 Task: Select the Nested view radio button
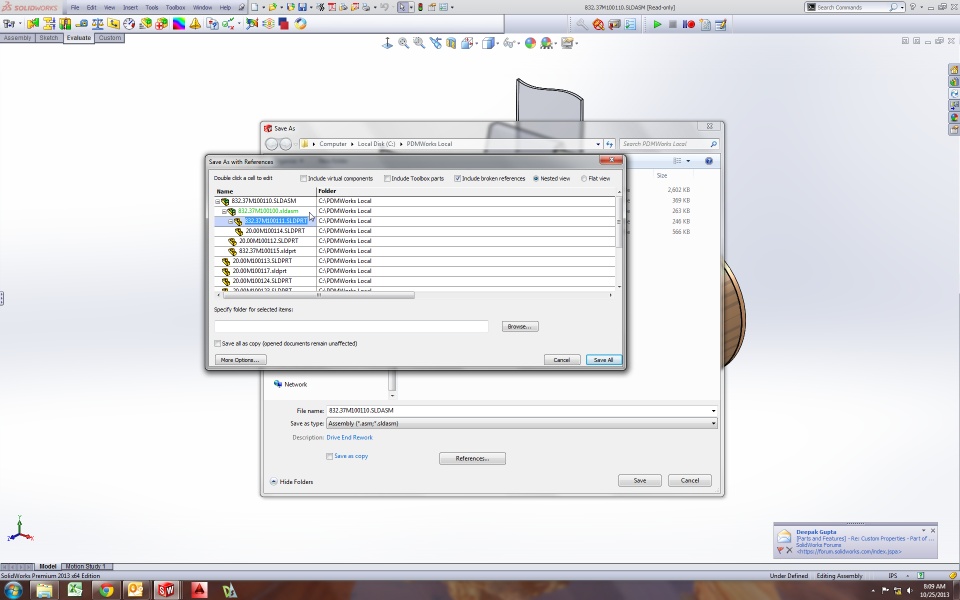coord(536,179)
